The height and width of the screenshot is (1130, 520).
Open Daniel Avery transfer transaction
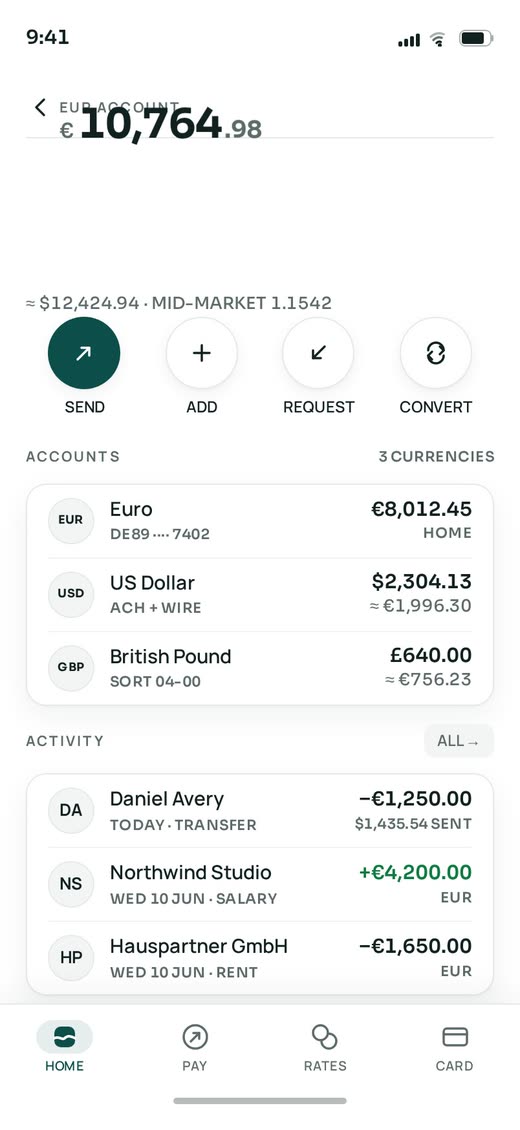point(260,811)
